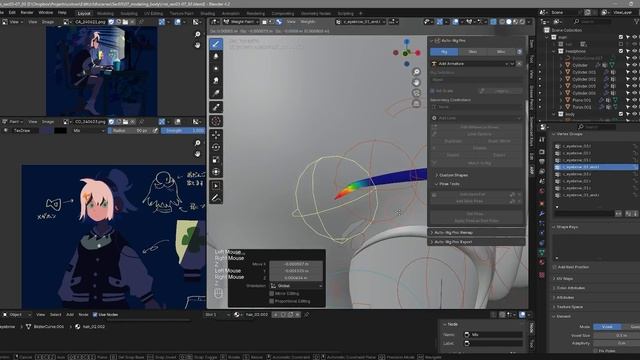Select the Annotate tool in viewport toolbar

[x=216, y=198]
